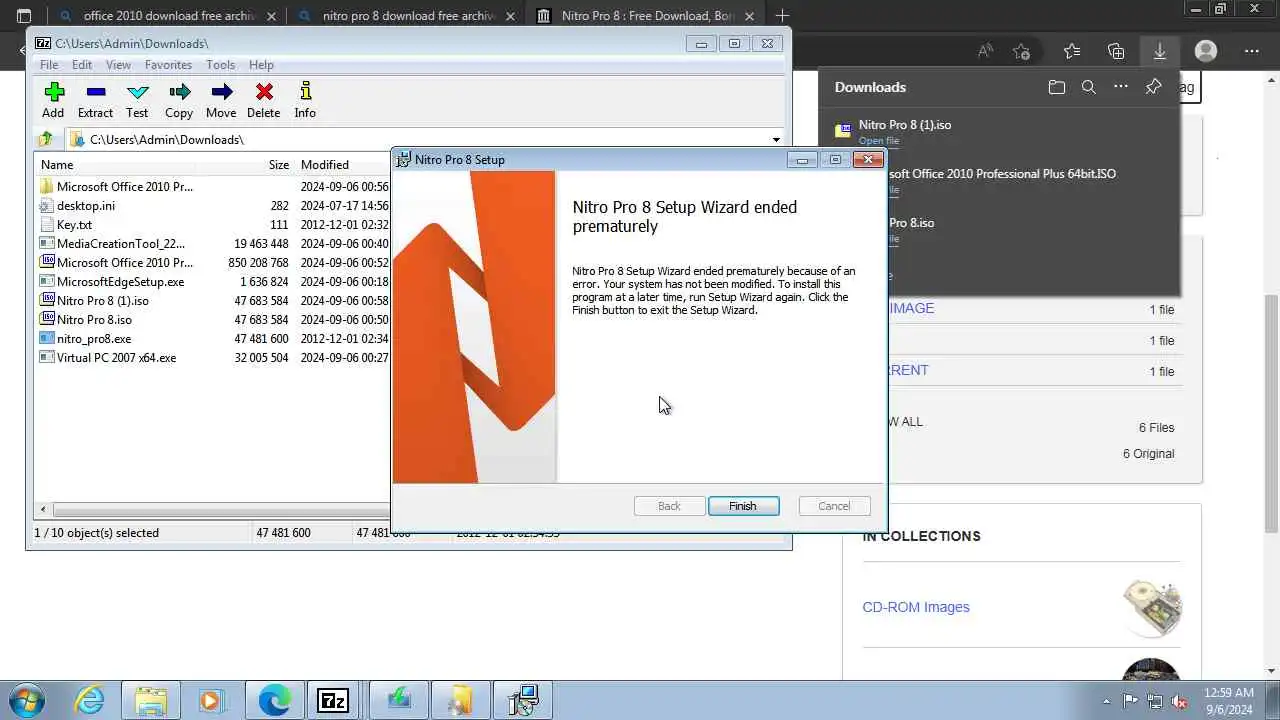Viewport: 1280px width, 720px height.
Task: Select MediaCreationTool_22 file in 7-Zip list
Action: (120, 244)
